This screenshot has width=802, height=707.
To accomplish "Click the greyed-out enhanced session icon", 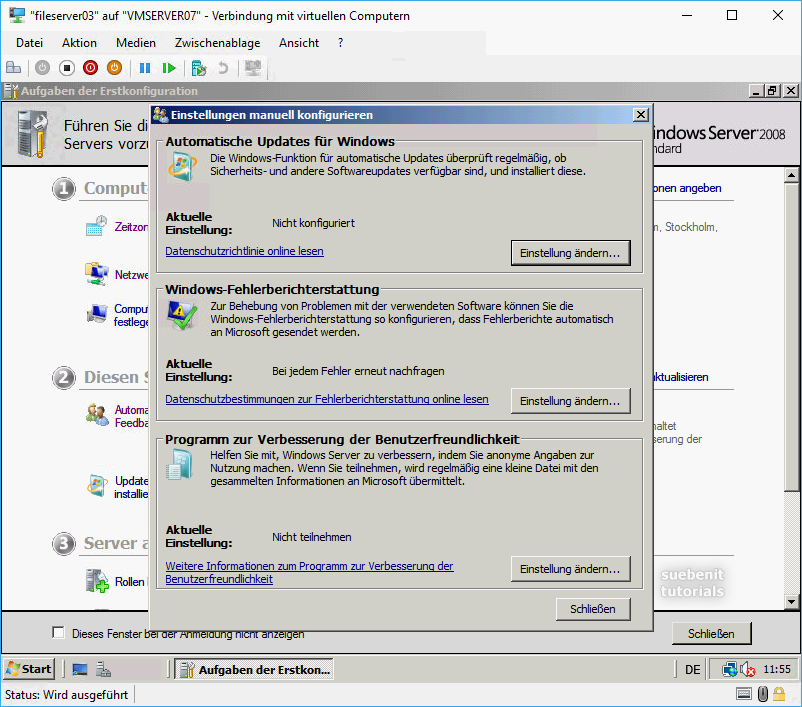I will point(253,68).
